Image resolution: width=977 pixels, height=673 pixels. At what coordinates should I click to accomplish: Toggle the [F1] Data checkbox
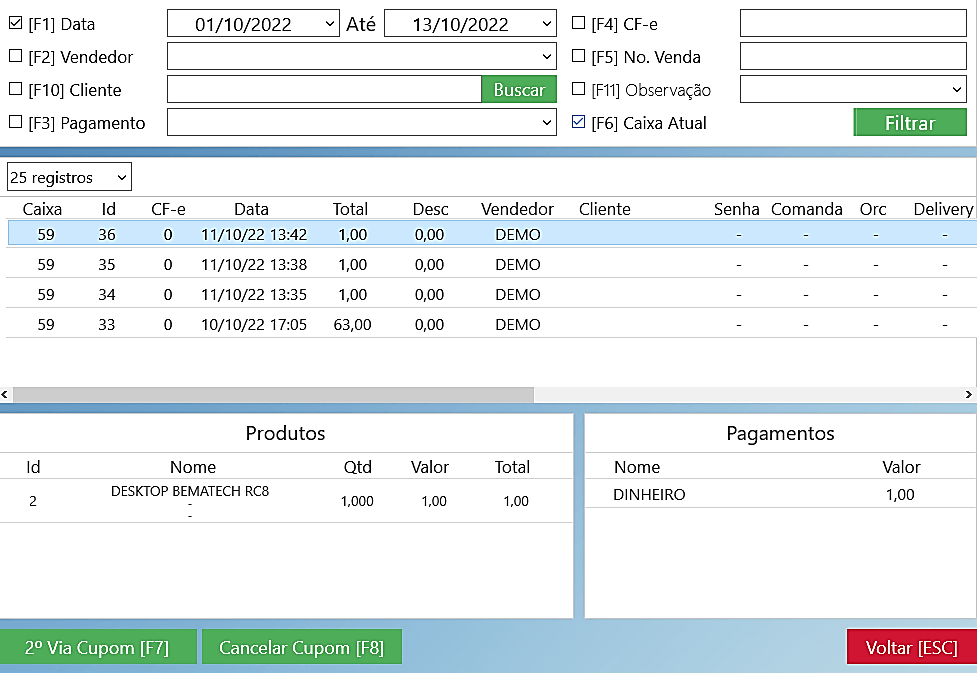(x=15, y=23)
